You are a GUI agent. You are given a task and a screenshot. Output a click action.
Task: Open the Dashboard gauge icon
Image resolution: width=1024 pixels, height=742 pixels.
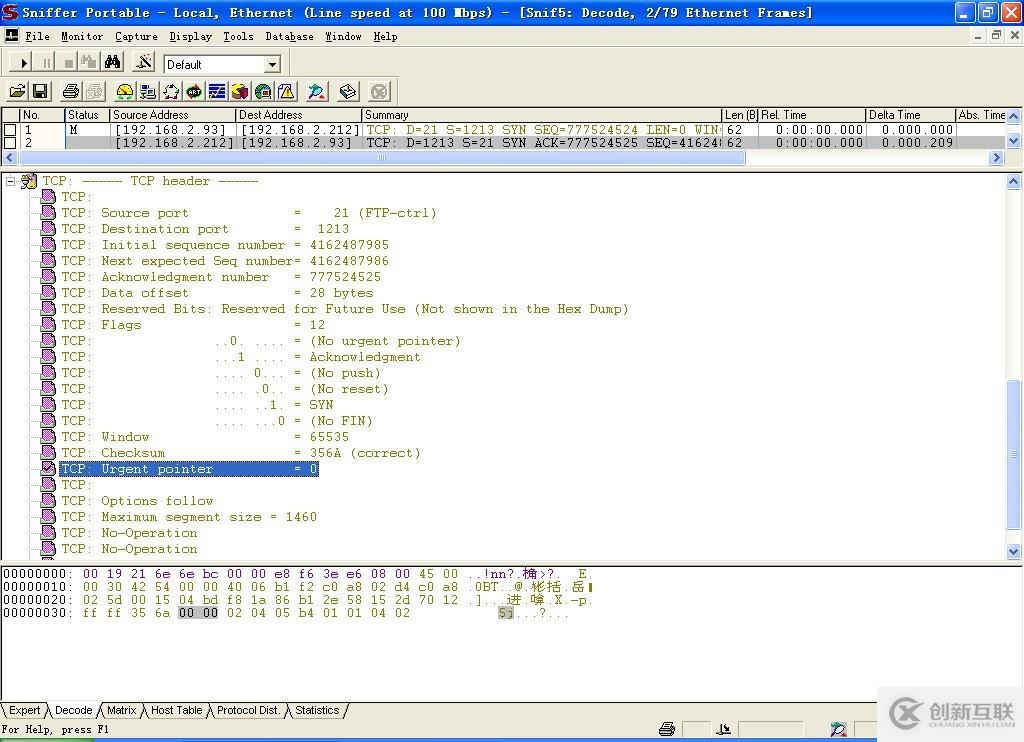pyautogui.click(x=125, y=91)
